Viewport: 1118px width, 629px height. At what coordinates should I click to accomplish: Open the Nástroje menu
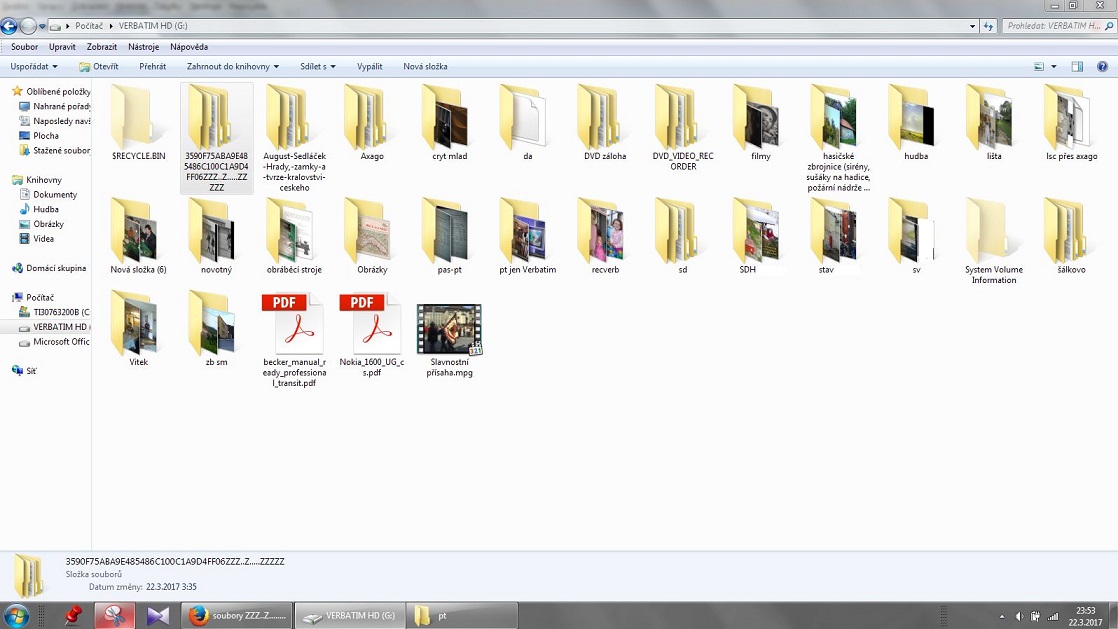143,47
